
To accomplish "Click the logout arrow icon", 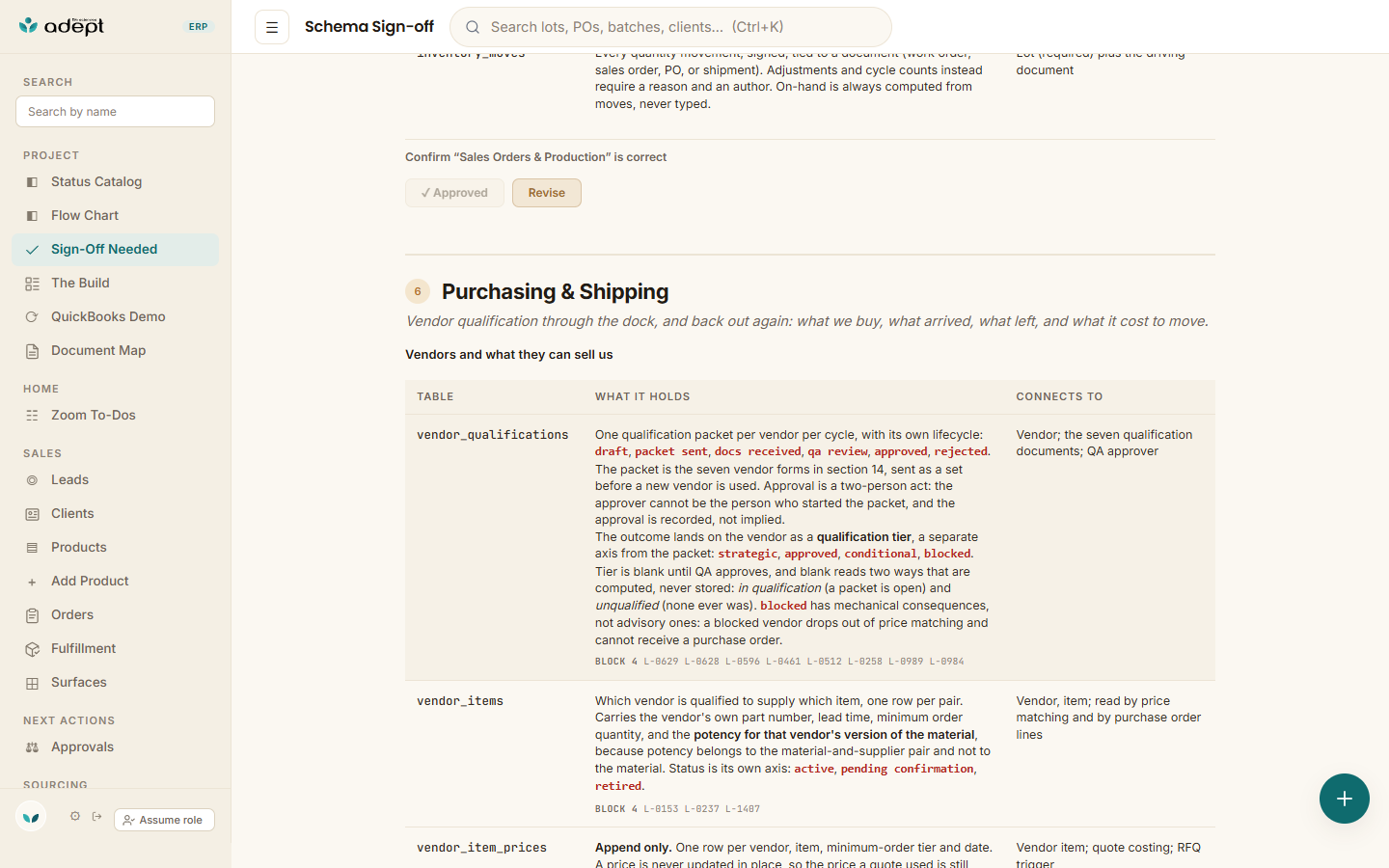I will 97,816.
